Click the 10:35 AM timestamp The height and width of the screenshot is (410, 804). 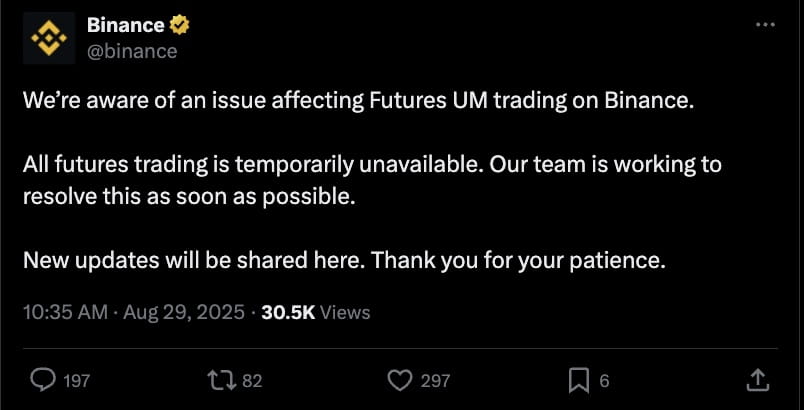(65, 312)
